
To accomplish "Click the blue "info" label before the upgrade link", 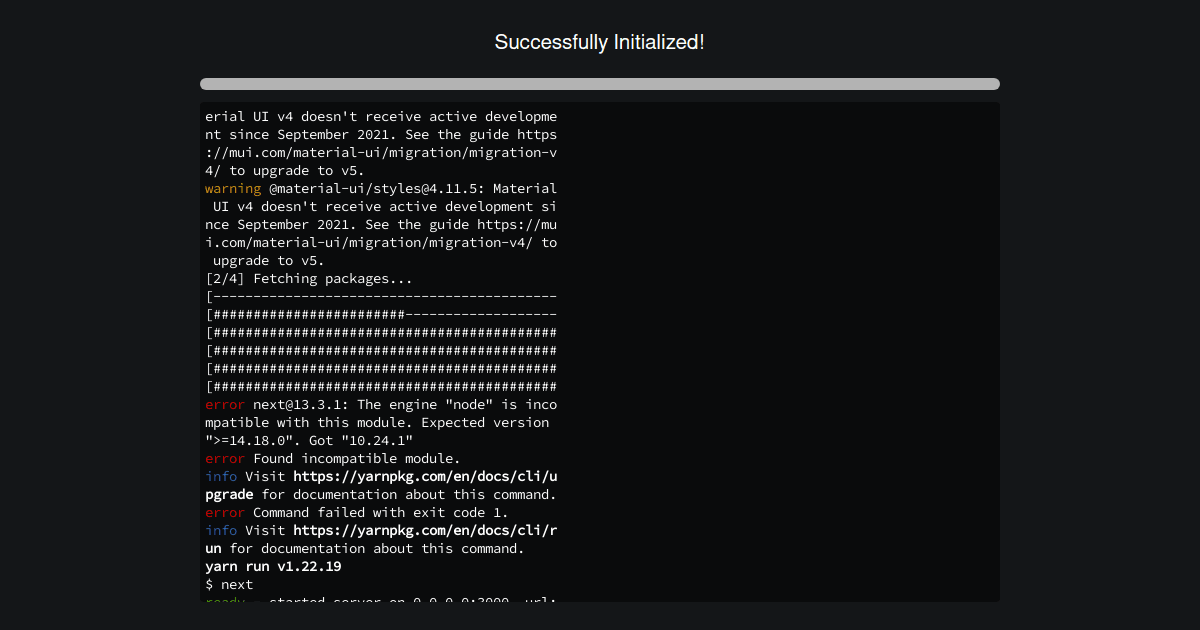I will 221,476.
